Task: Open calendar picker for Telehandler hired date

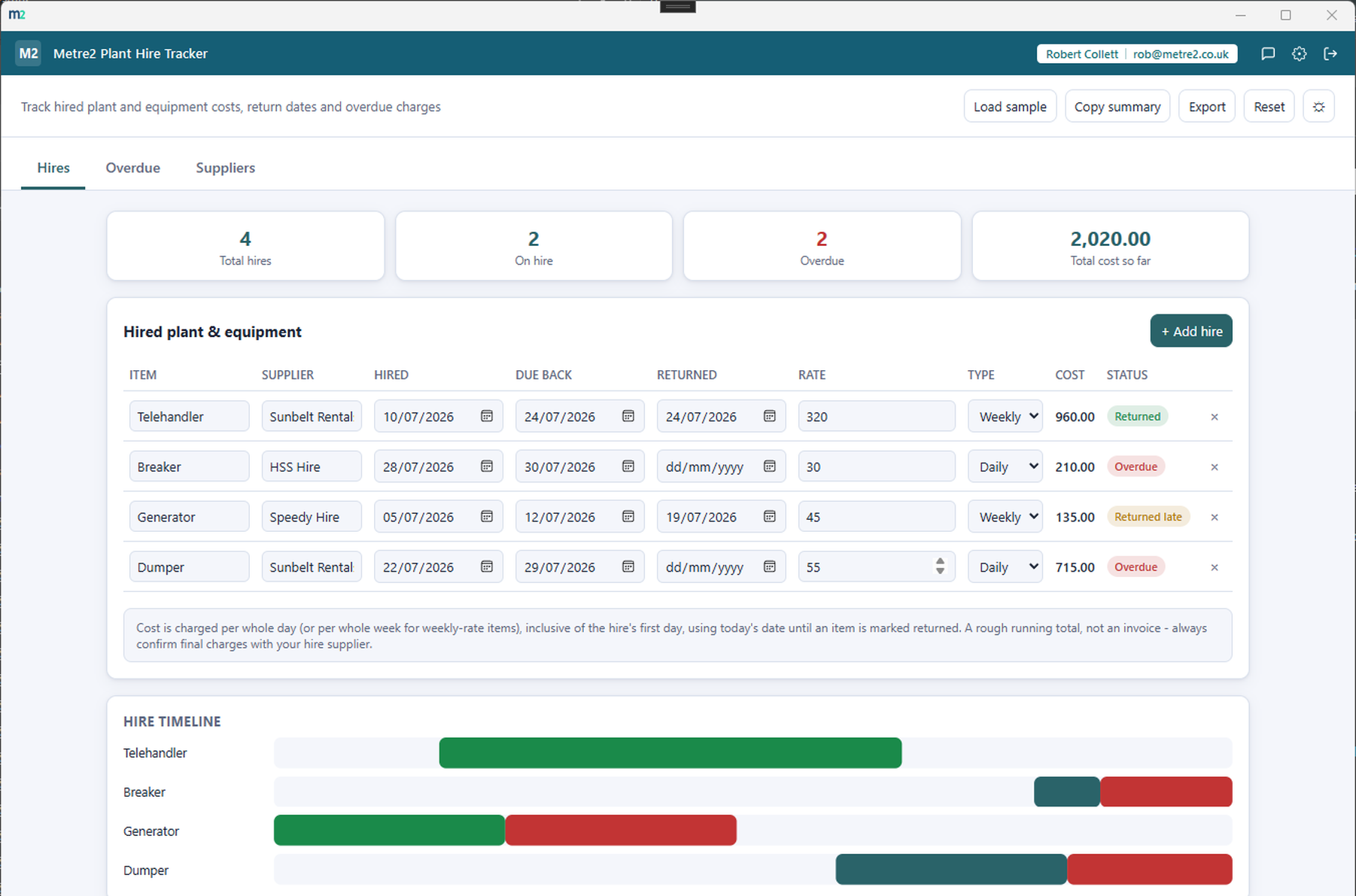Action: tap(487, 416)
